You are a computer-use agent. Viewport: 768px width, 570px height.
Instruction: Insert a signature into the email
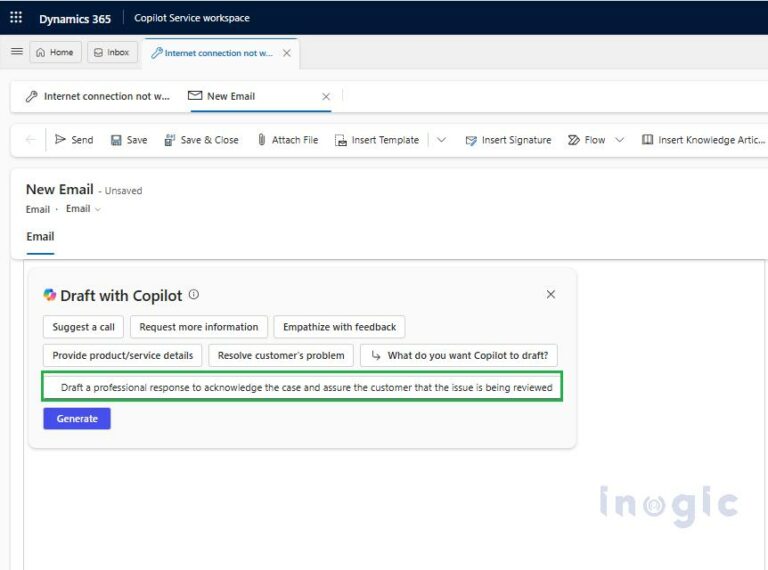(508, 140)
